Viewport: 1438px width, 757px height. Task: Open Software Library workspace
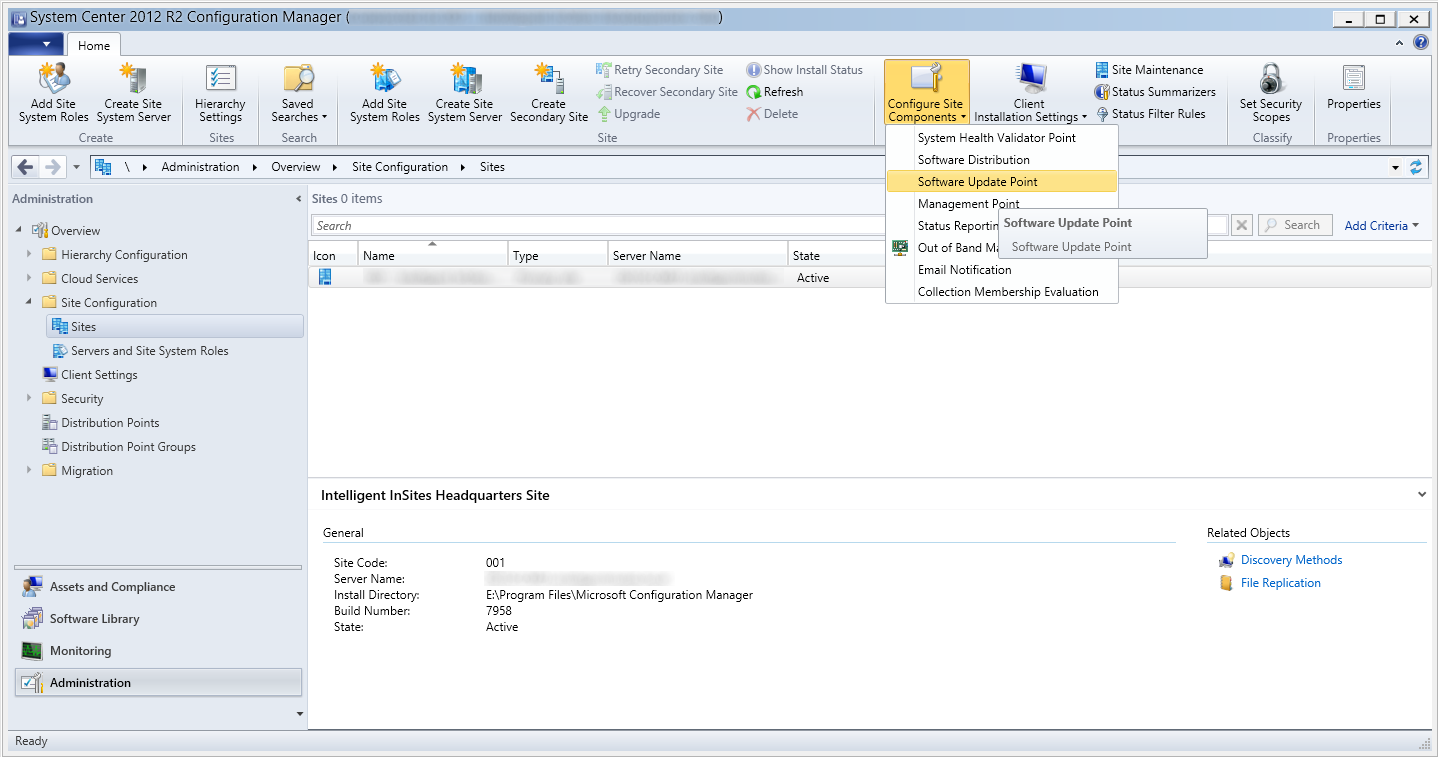pyautogui.click(x=158, y=619)
